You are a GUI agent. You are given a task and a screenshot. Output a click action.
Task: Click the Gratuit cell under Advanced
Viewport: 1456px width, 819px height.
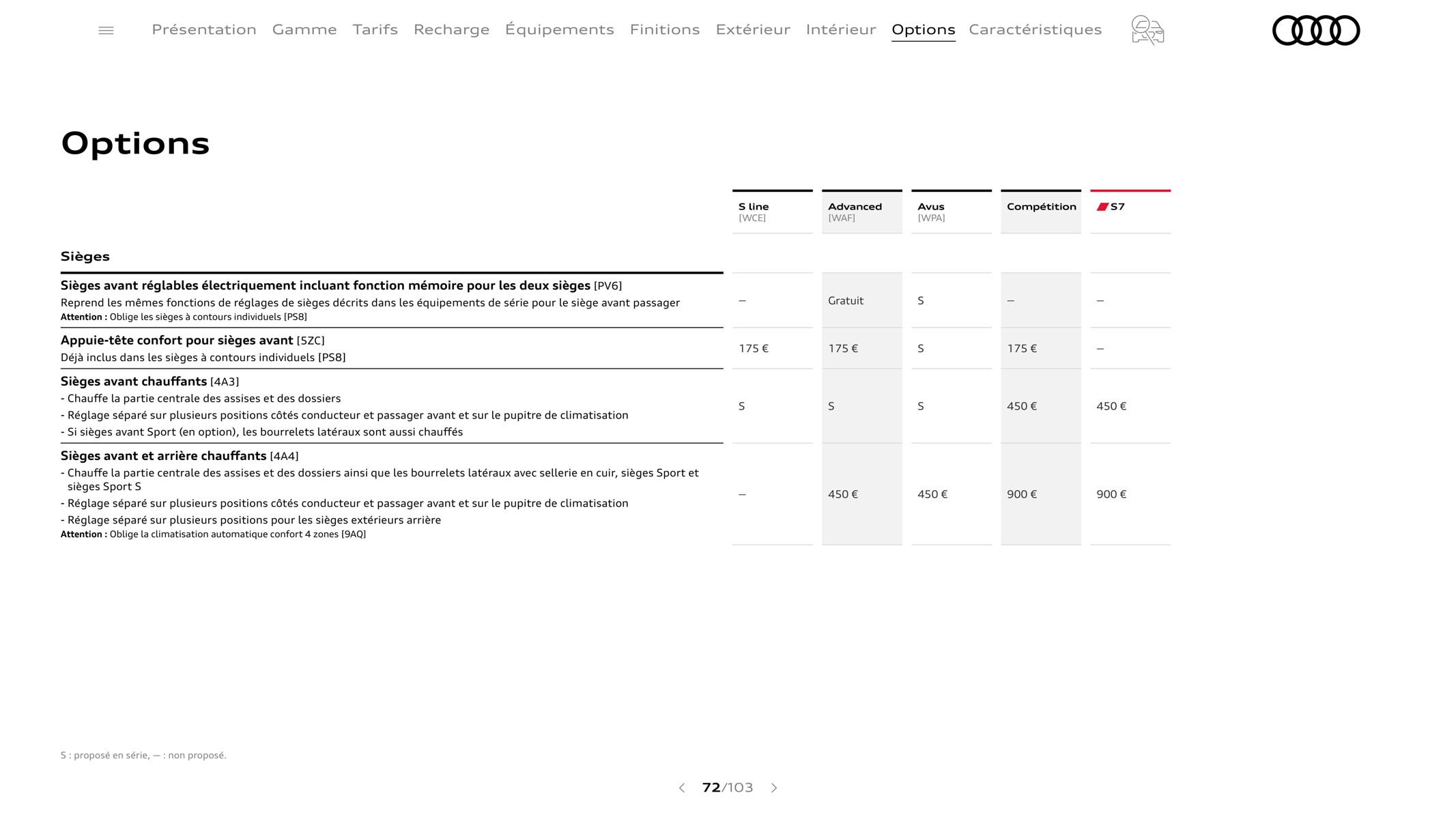(x=846, y=301)
